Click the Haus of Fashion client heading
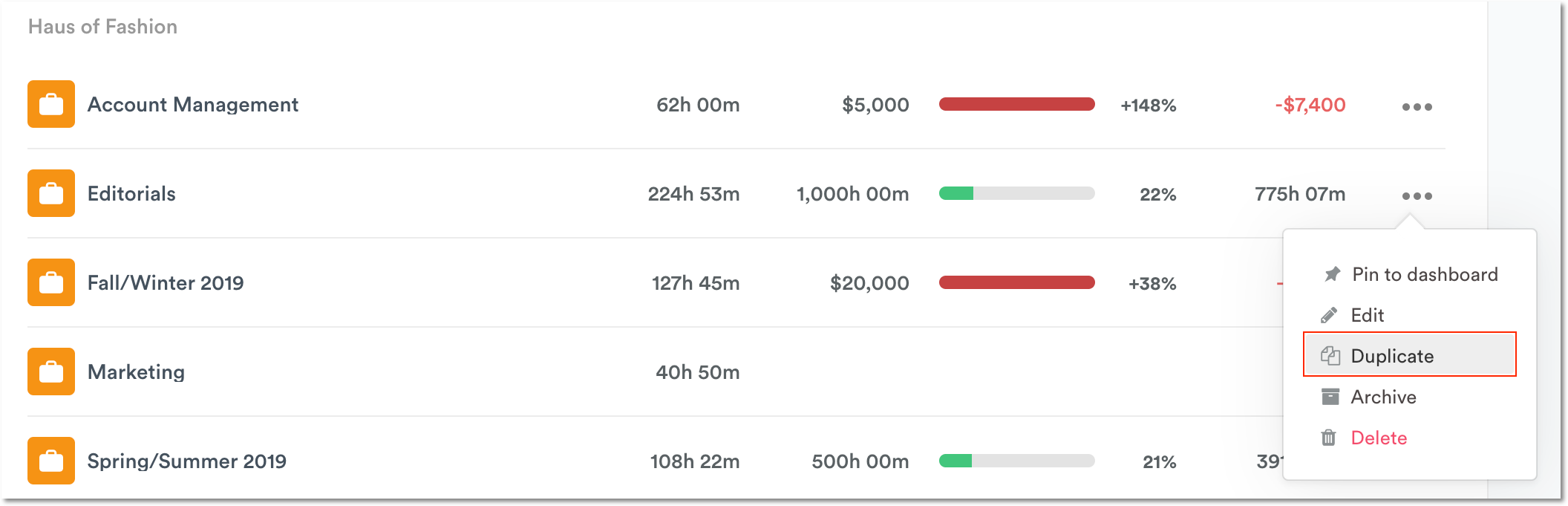Viewport: 1568px width, 506px height. [x=102, y=27]
